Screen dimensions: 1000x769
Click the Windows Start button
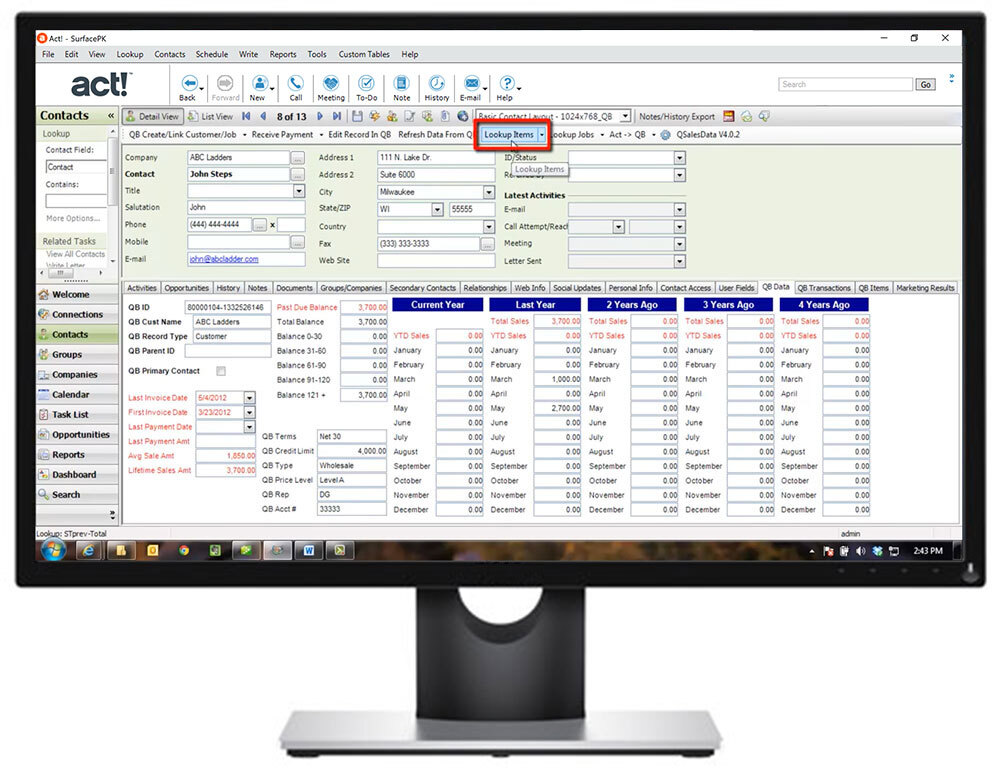coord(54,550)
